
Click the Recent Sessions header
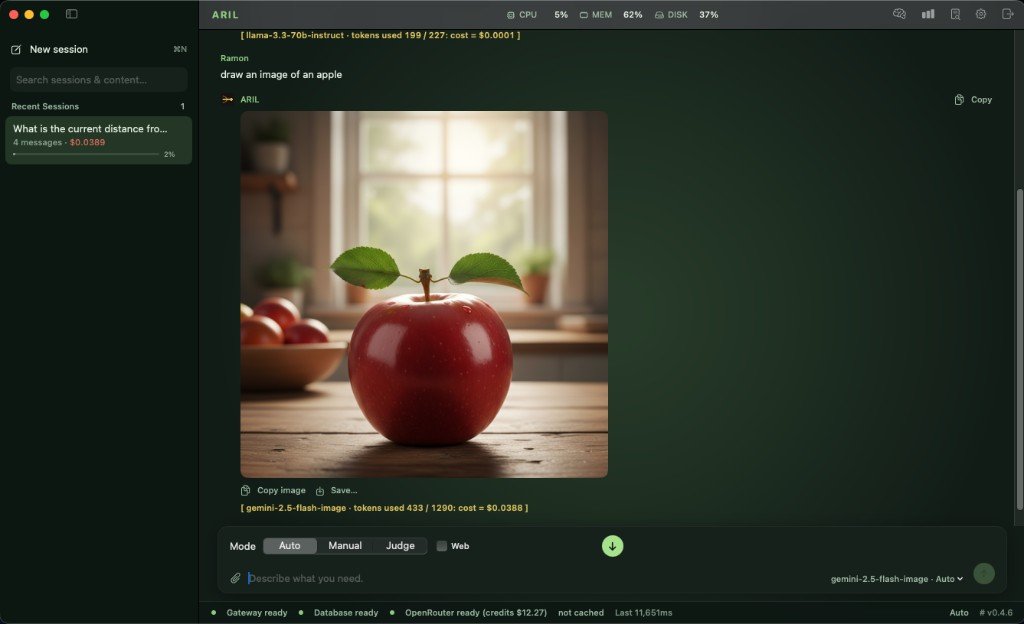pyautogui.click(x=45, y=106)
